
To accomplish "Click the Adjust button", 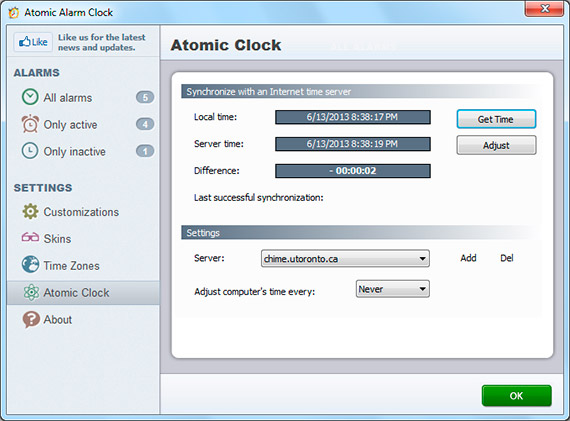I will (x=496, y=145).
